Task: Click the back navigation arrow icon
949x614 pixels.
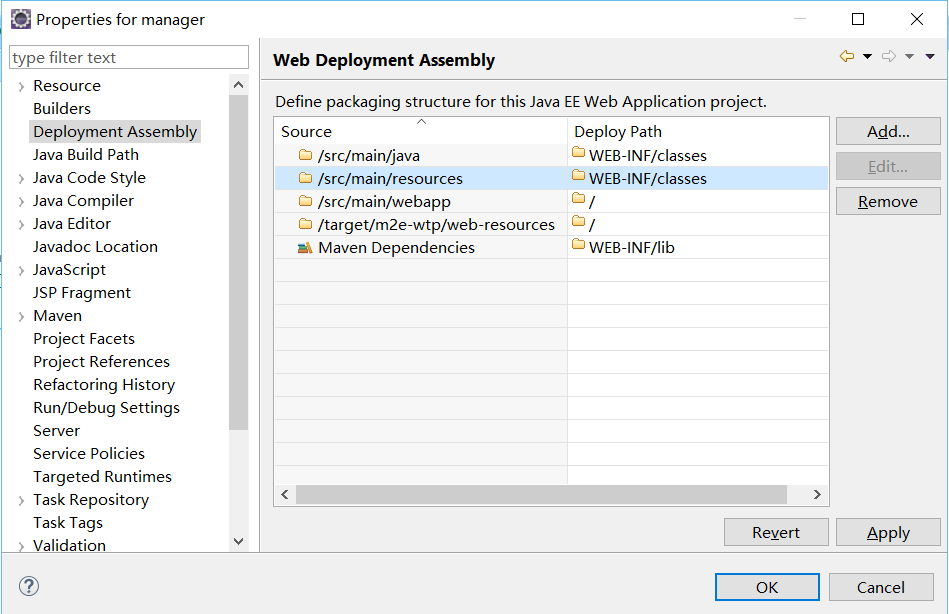Action: point(847,56)
